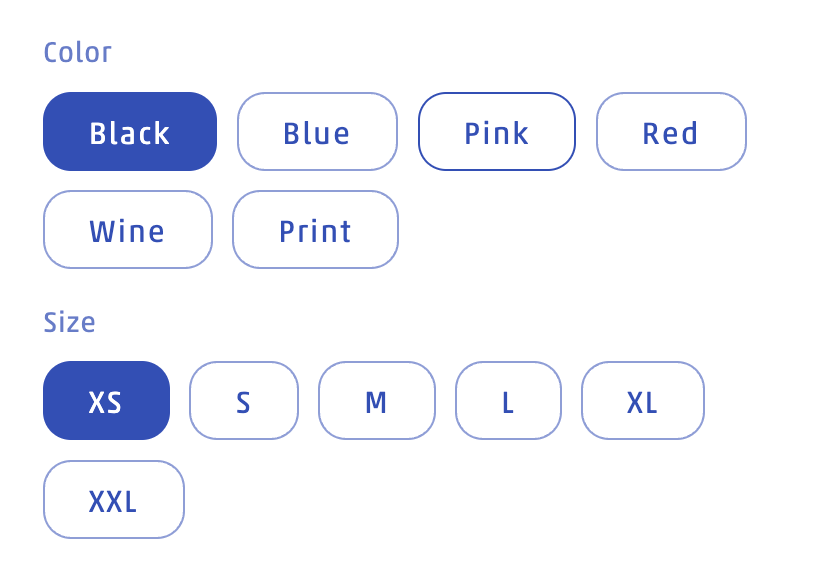The height and width of the screenshot is (566, 824).
Task: Select Red as the color
Action: (x=671, y=132)
